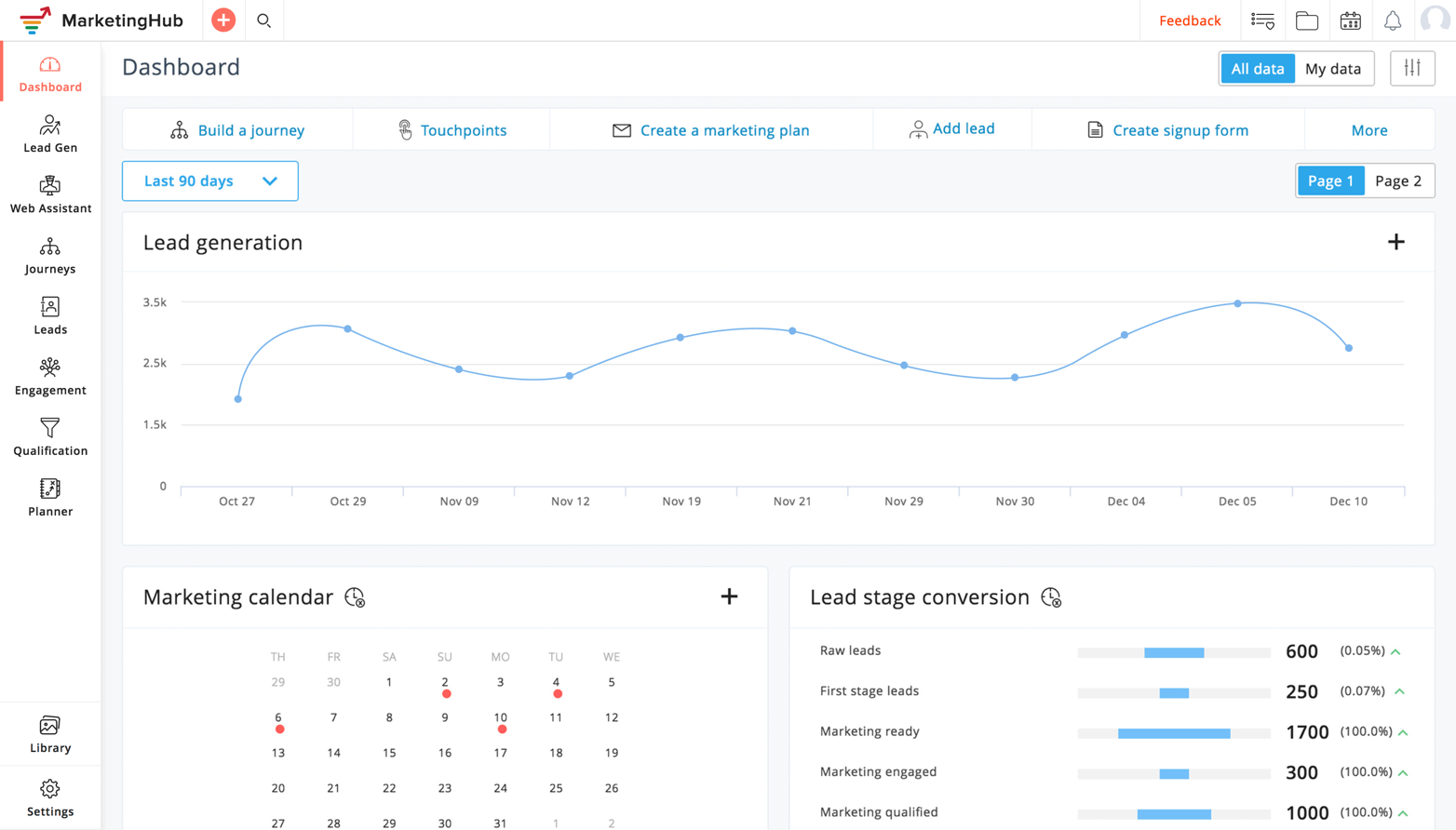The width and height of the screenshot is (1456, 830).
Task: Select day 17 in the marketing calendar
Action: click(x=501, y=753)
